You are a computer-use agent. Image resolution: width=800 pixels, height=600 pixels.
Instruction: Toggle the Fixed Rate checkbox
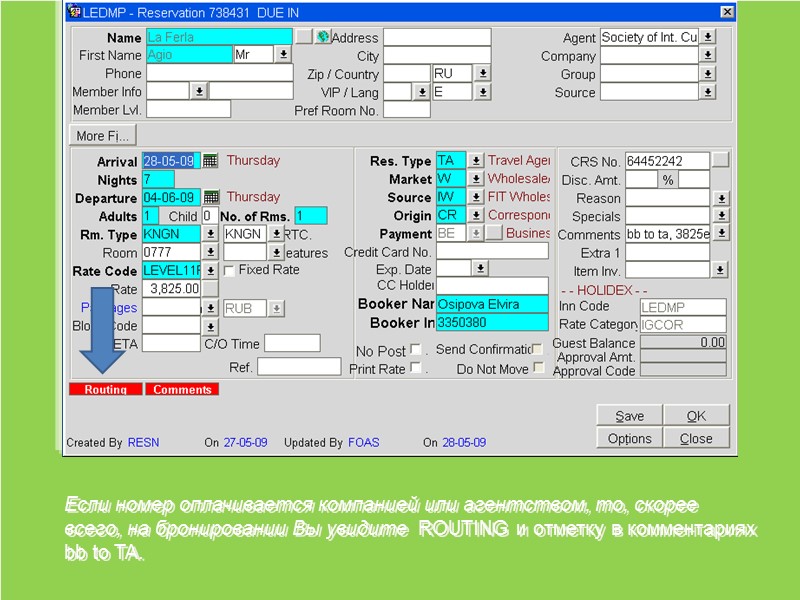(229, 270)
